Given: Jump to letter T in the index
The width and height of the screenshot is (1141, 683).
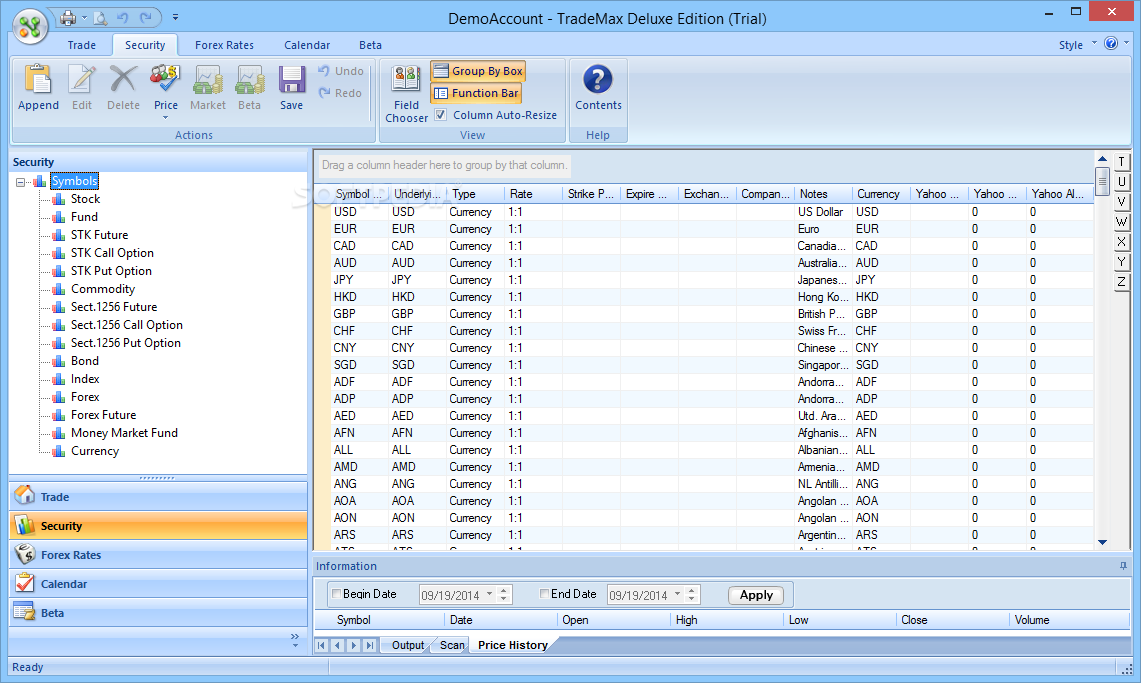Looking at the screenshot, I should tap(1121, 161).
